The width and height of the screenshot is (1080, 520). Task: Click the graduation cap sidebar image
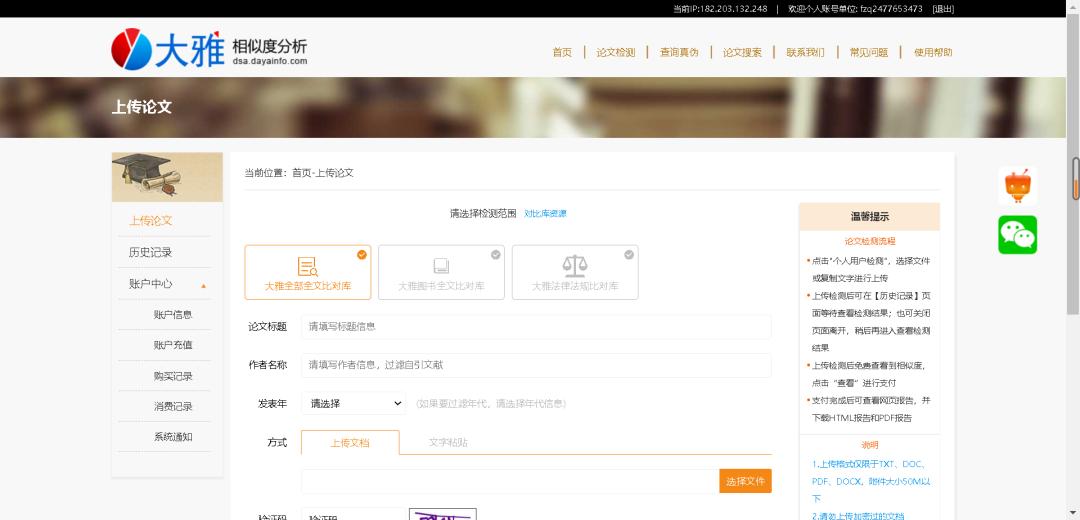[x=167, y=177]
